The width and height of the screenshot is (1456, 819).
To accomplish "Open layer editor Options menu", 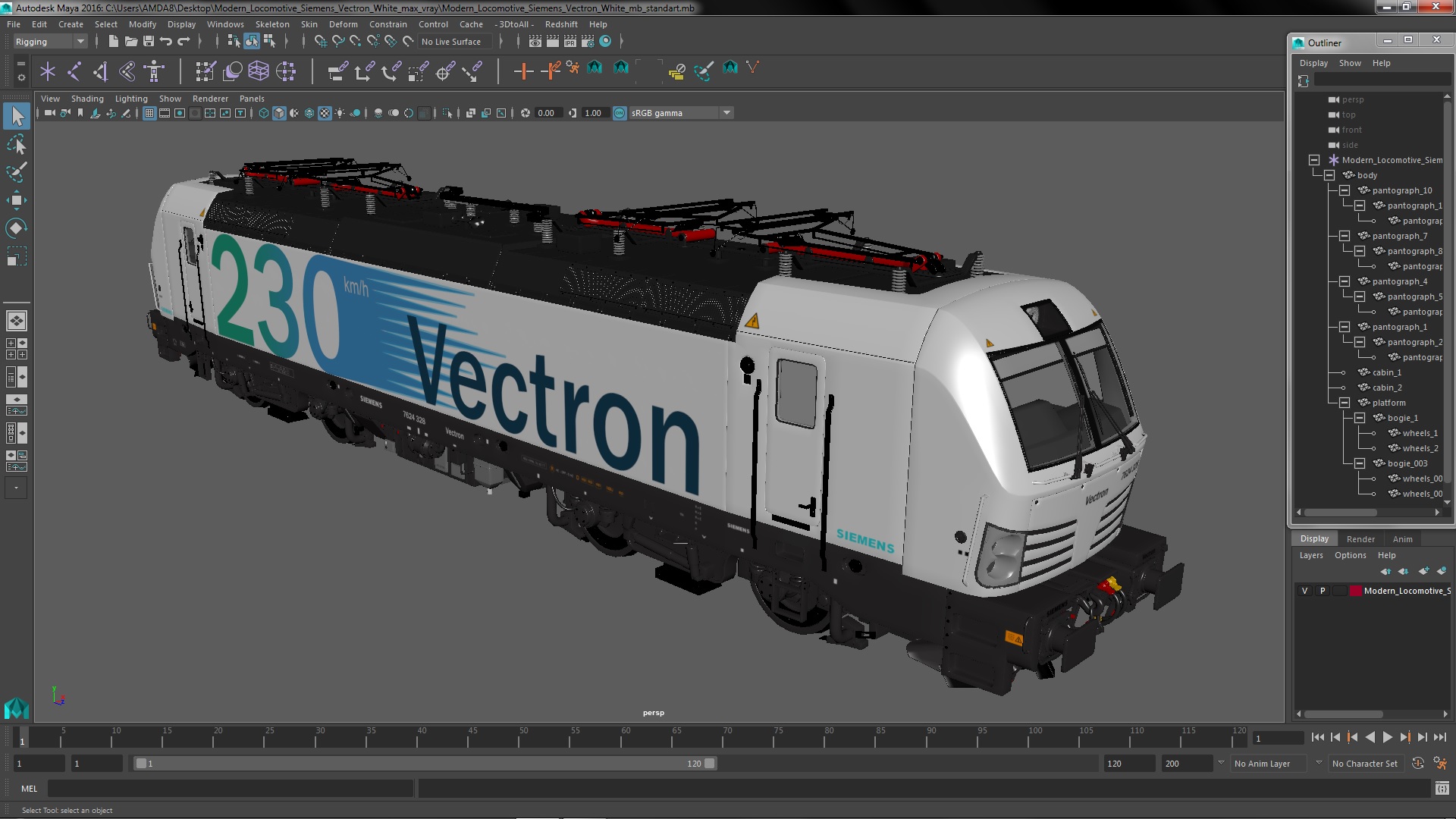I will click(x=1350, y=555).
